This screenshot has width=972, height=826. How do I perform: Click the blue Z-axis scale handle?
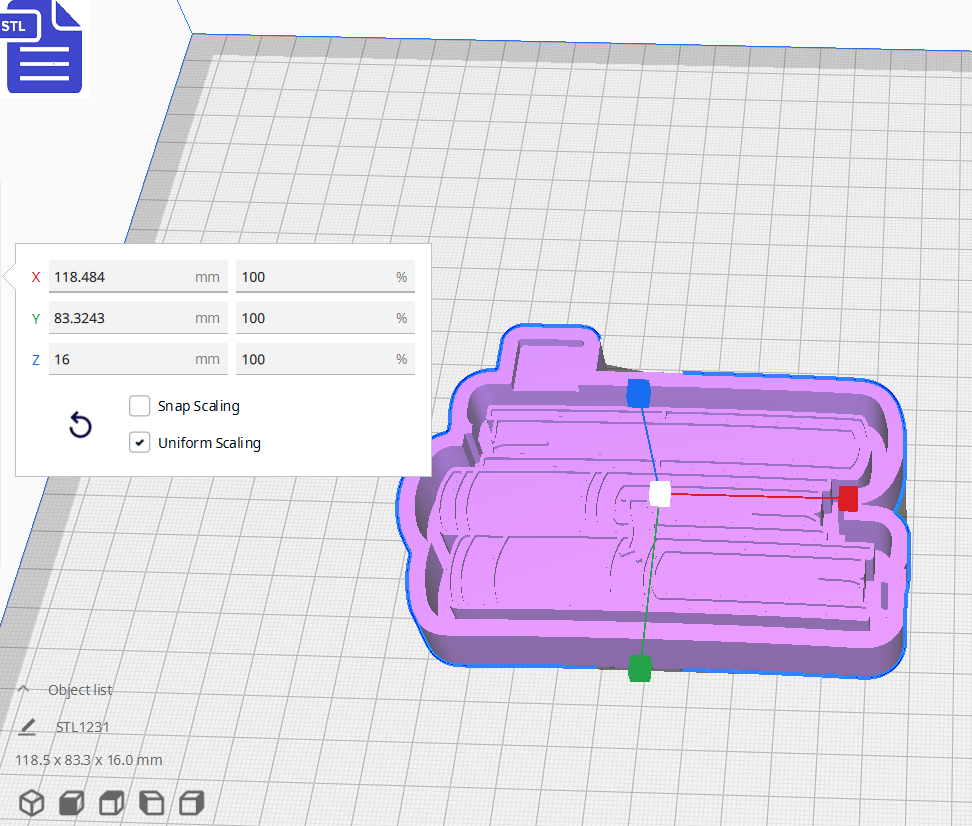click(638, 395)
